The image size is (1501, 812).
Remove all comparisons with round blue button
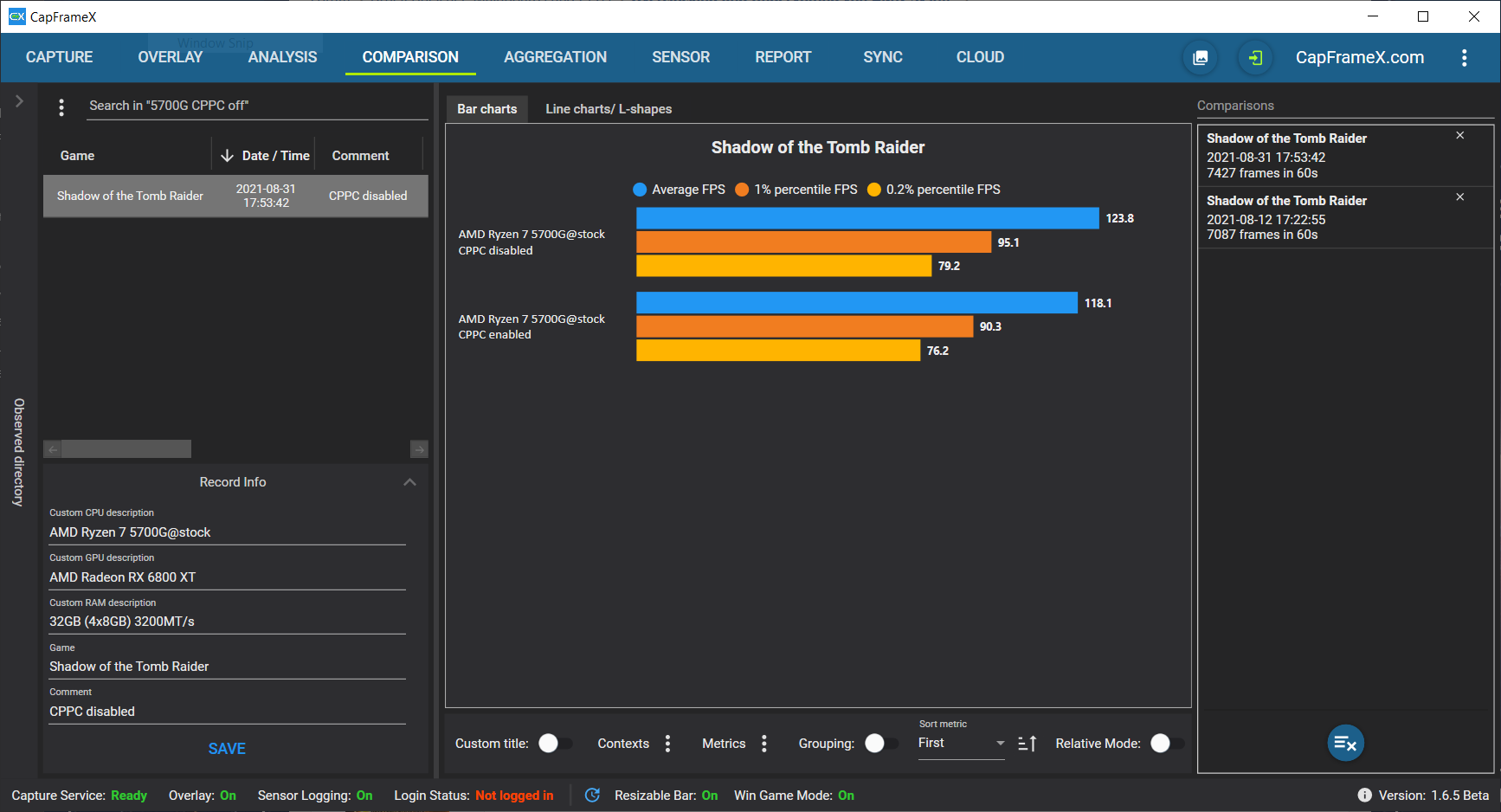[x=1345, y=743]
